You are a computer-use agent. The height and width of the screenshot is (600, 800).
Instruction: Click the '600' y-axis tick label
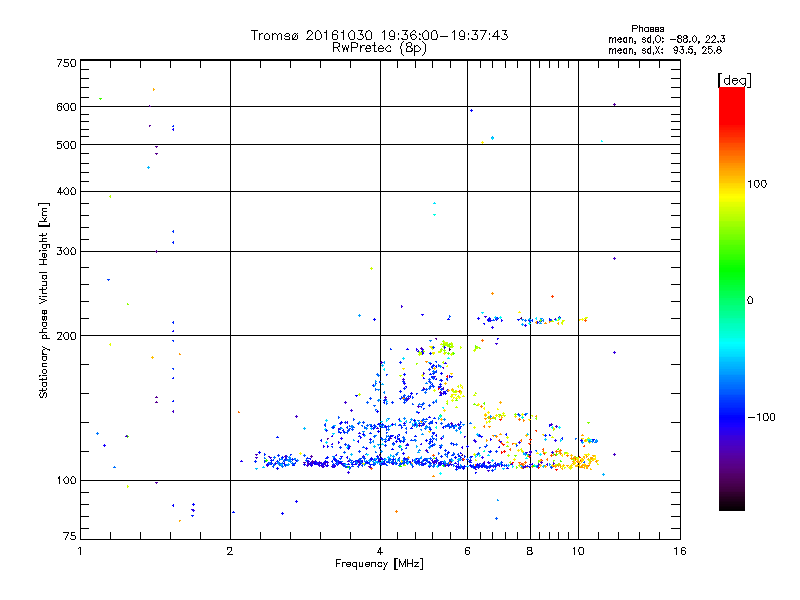pos(66,107)
